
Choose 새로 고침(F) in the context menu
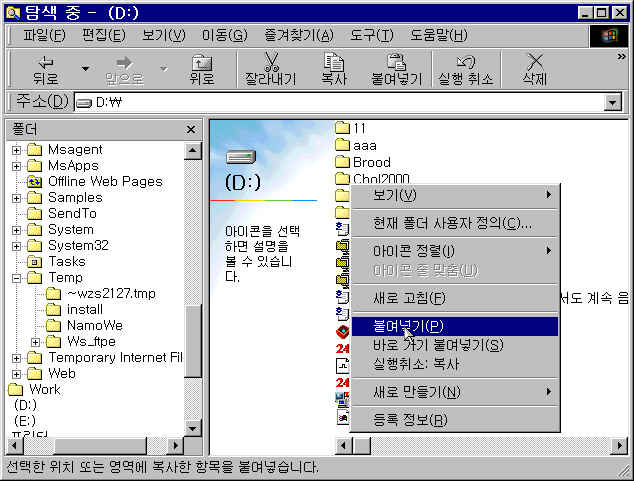(408, 298)
